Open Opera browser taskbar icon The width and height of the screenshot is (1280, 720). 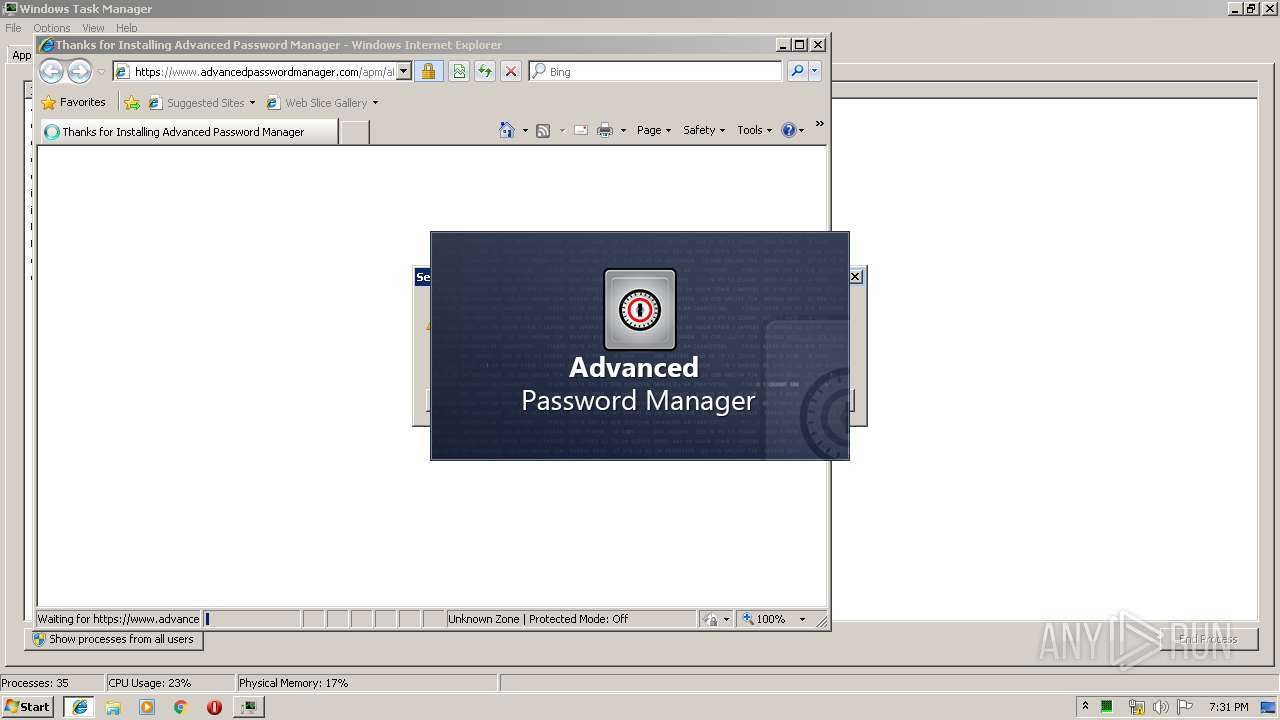coord(214,707)
